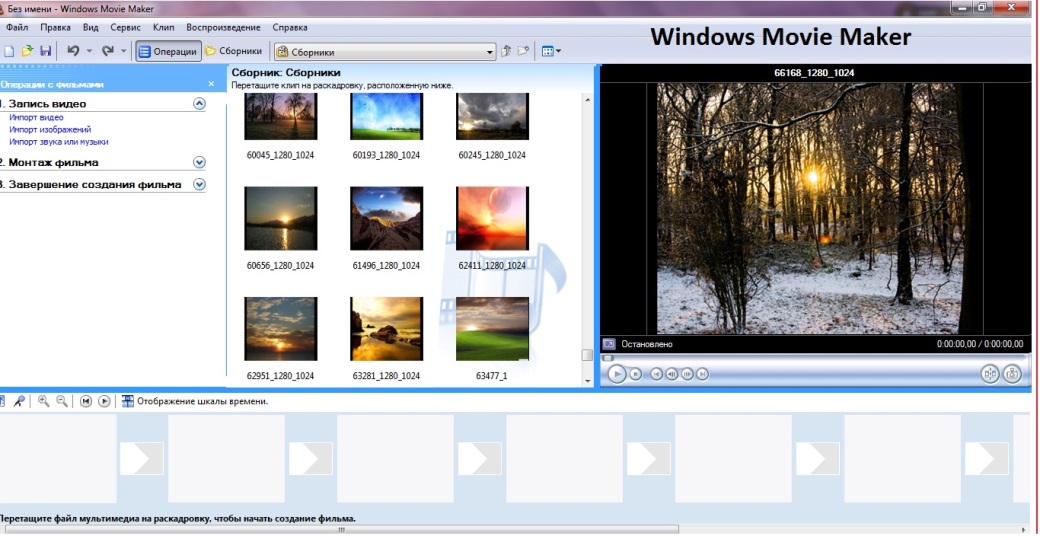Open the Сборники collection dropdown
Viewport: 1040px width, 536px height.
pos(490,51)
